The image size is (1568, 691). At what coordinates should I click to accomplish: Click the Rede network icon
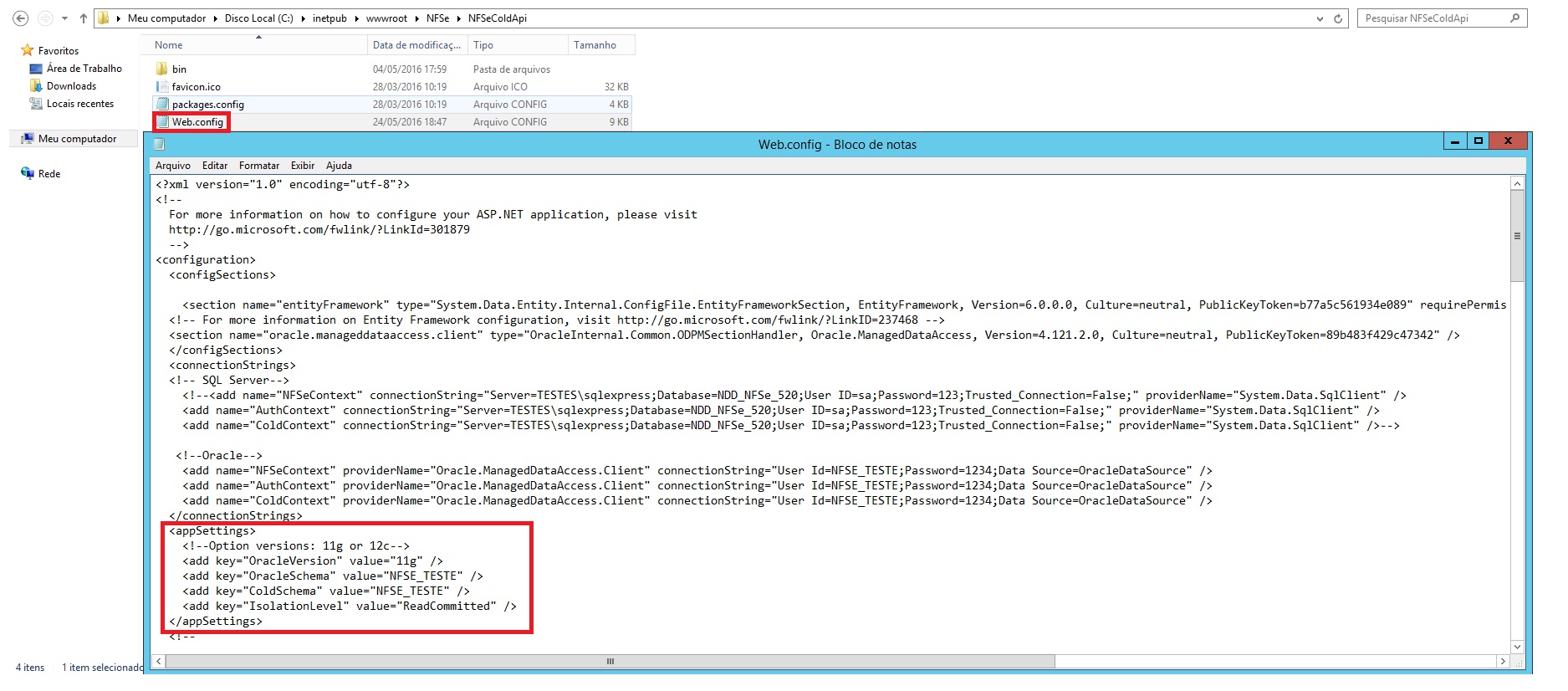pos(28,174)
